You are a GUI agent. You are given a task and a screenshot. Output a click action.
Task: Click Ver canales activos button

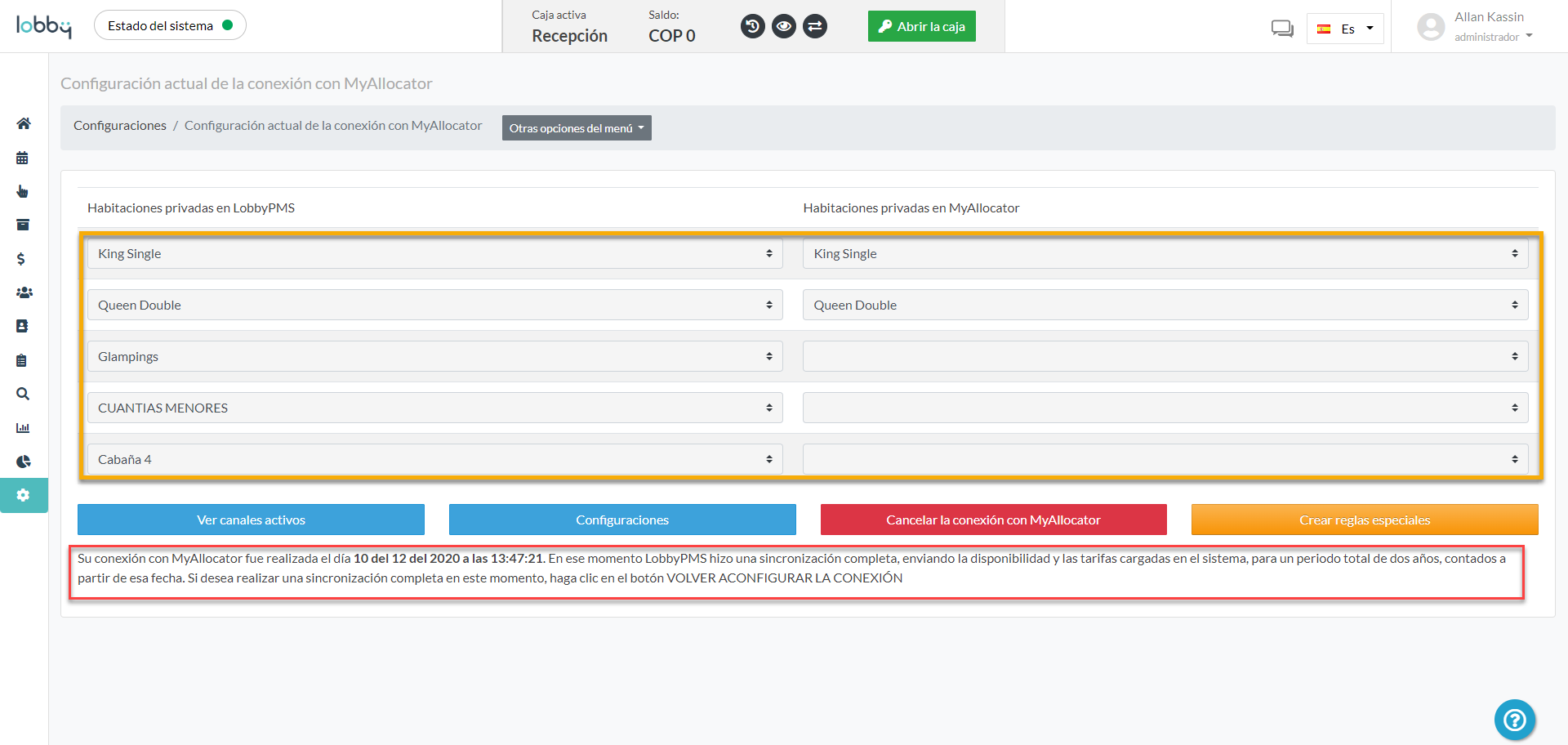click(x=251, y=520)
